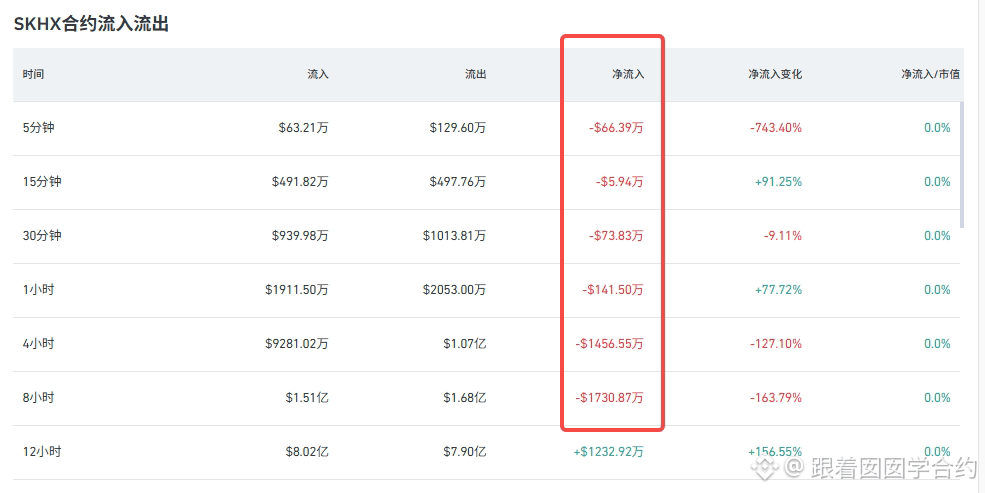Image resolution: width=985 pixels, height=493 pixels.
Task: Click inflow value $63.21万
Action: tap(303, 127)
